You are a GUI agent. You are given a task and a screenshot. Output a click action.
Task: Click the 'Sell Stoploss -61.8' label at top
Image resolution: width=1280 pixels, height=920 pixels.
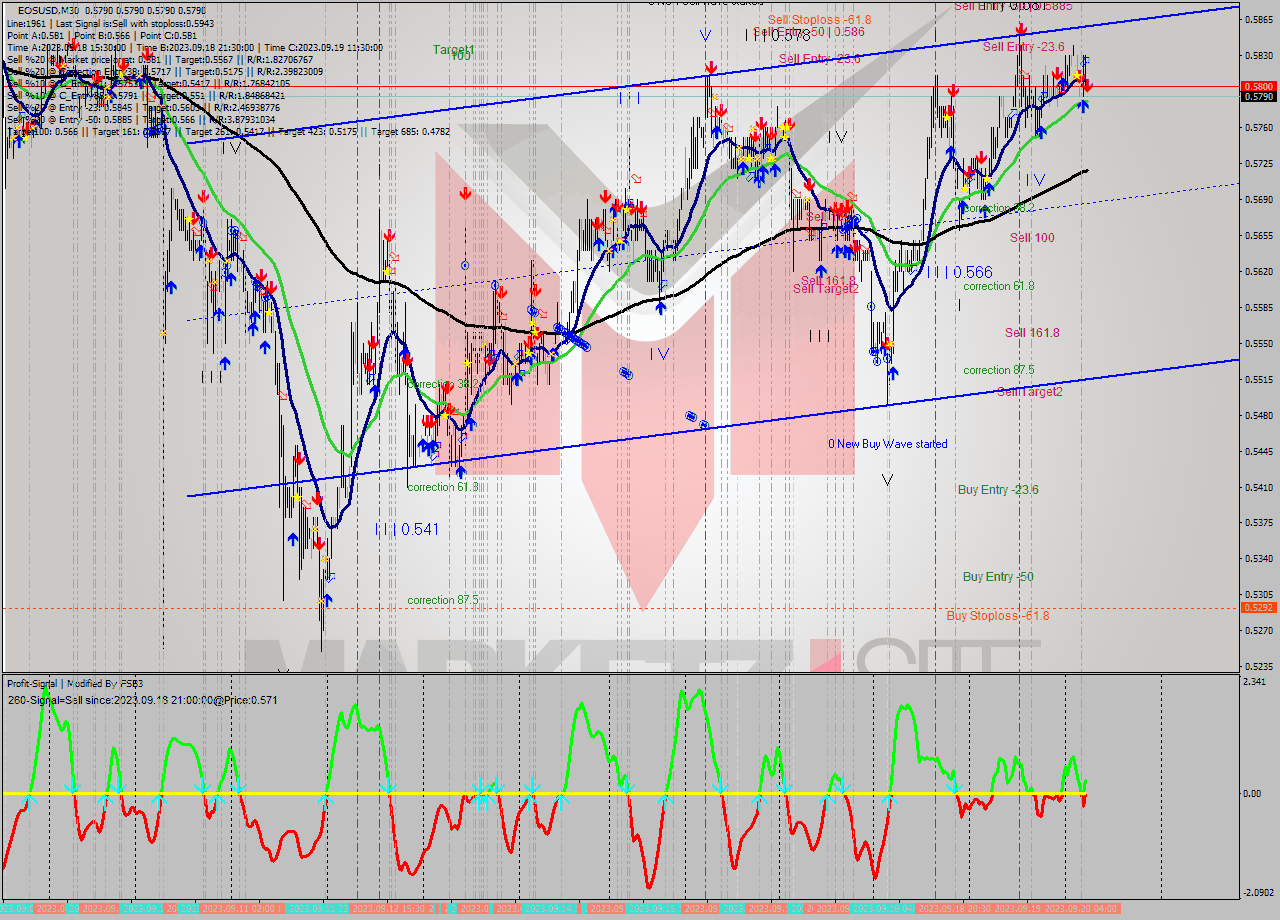(819, 19)
